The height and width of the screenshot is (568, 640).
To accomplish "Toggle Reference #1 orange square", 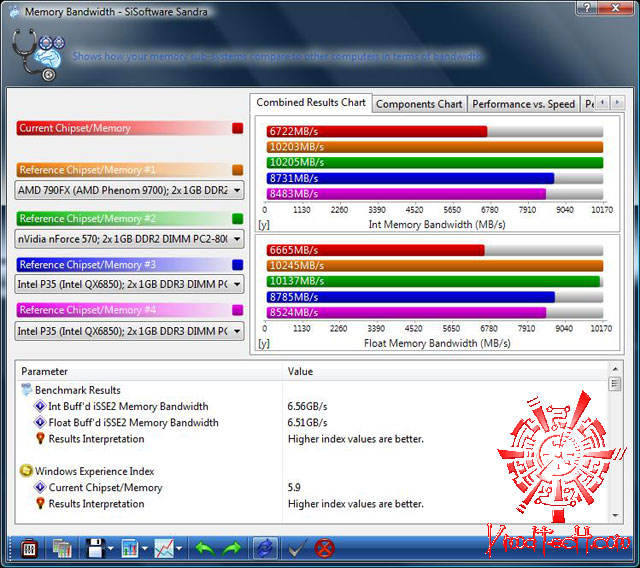I will (x=238, y=170).
